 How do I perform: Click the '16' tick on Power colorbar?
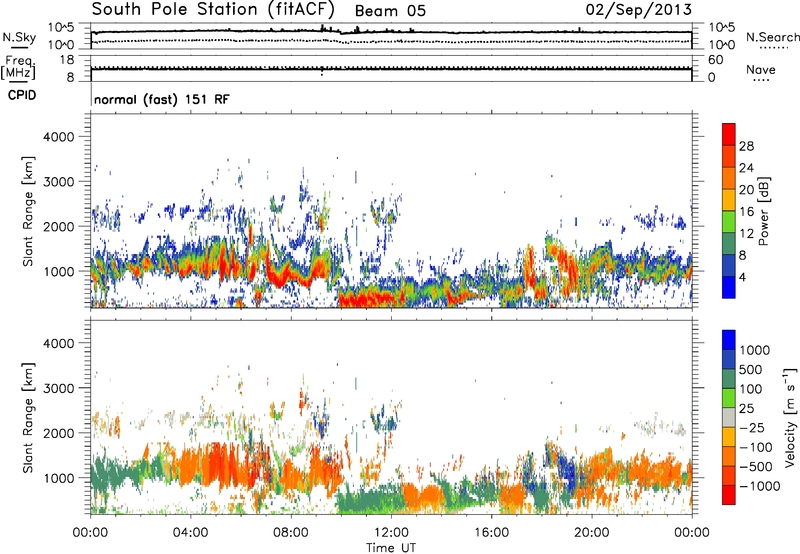[x=746, y=212]
